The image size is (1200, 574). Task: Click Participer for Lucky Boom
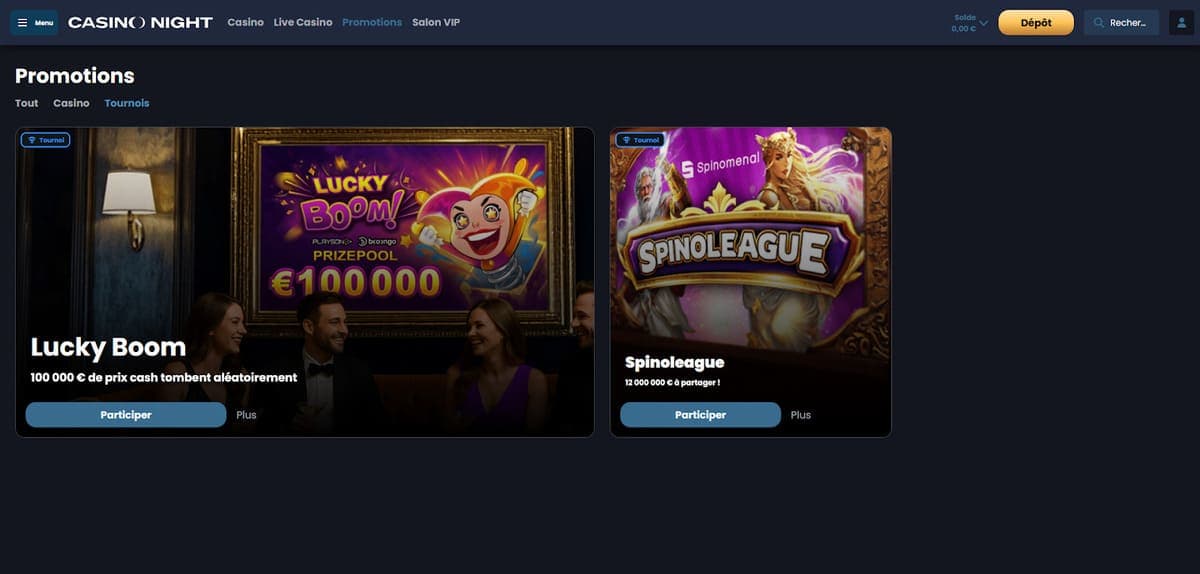pos(126,415)
